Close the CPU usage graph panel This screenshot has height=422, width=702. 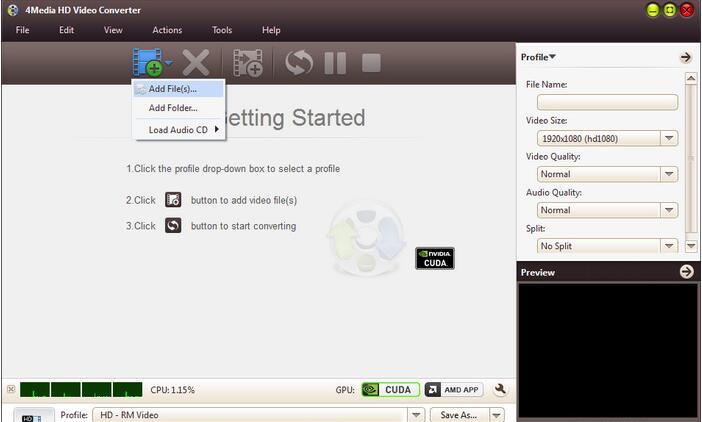[x=11, y=389]
